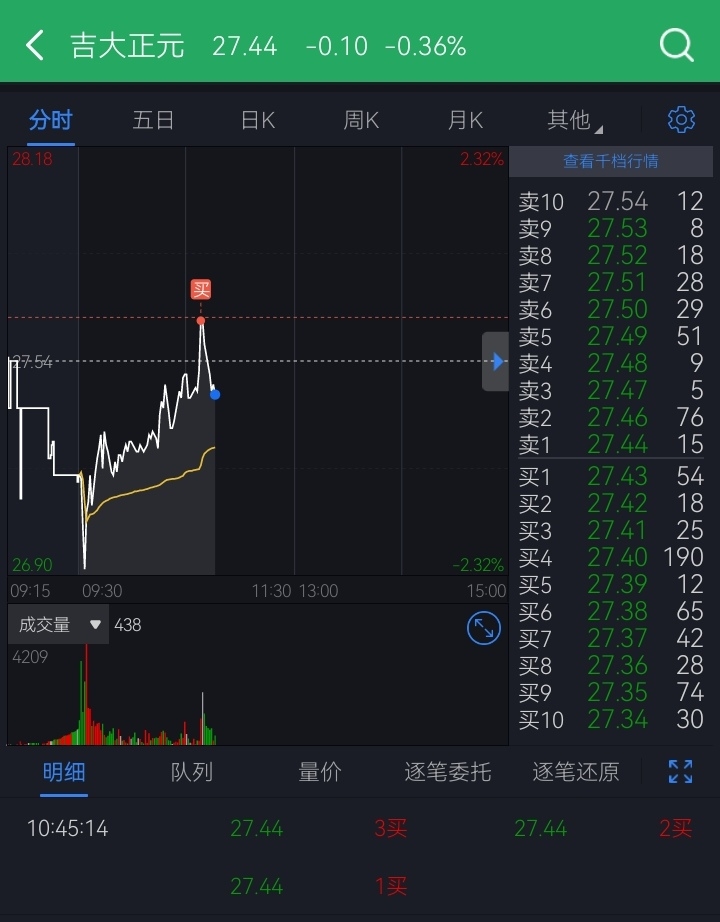Tap the 买10 row at 27.34
The width and height of the screenshot is (720, 922).
coord(611,720)
